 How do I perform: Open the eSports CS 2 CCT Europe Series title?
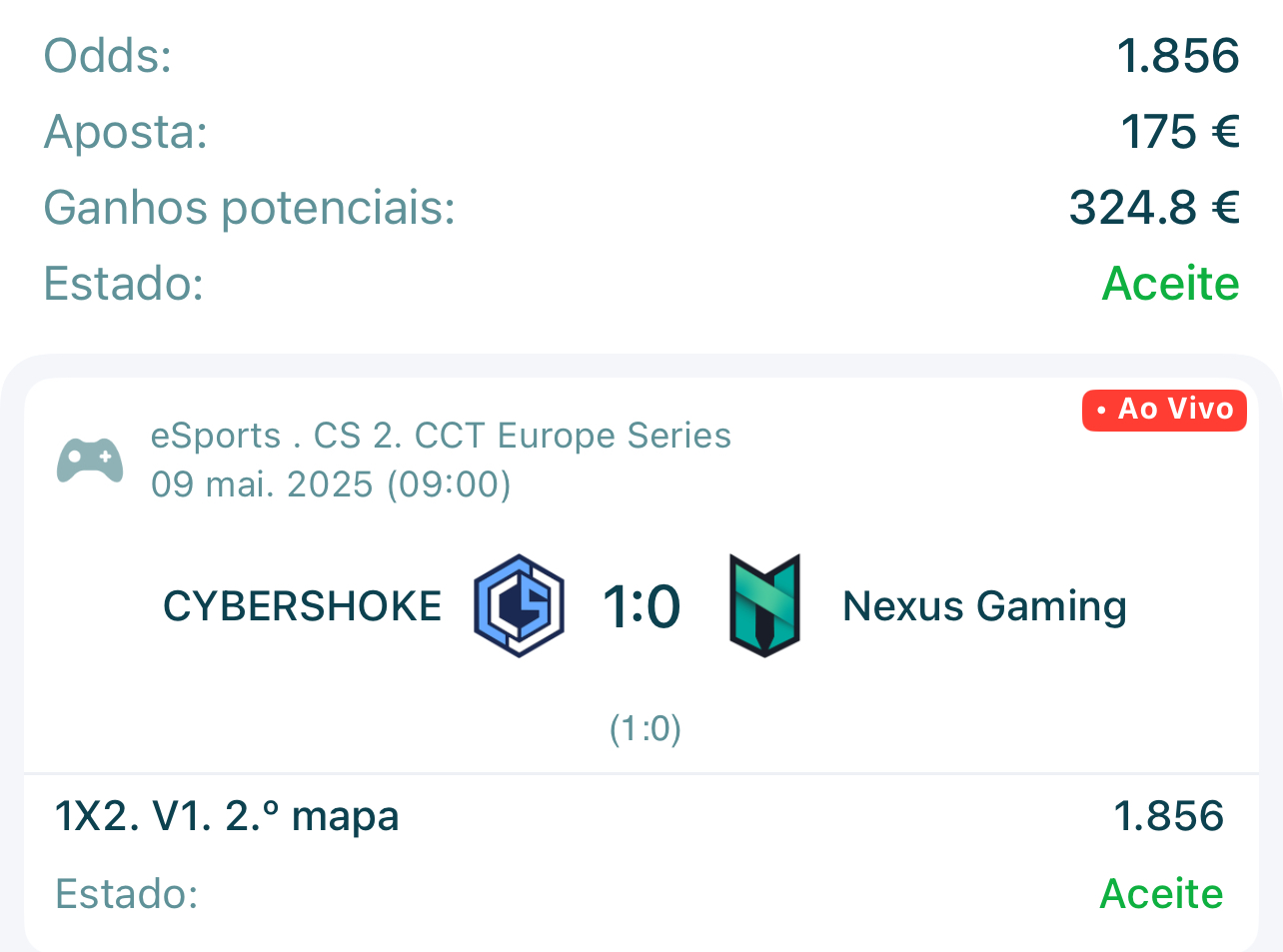click(441, 436)
